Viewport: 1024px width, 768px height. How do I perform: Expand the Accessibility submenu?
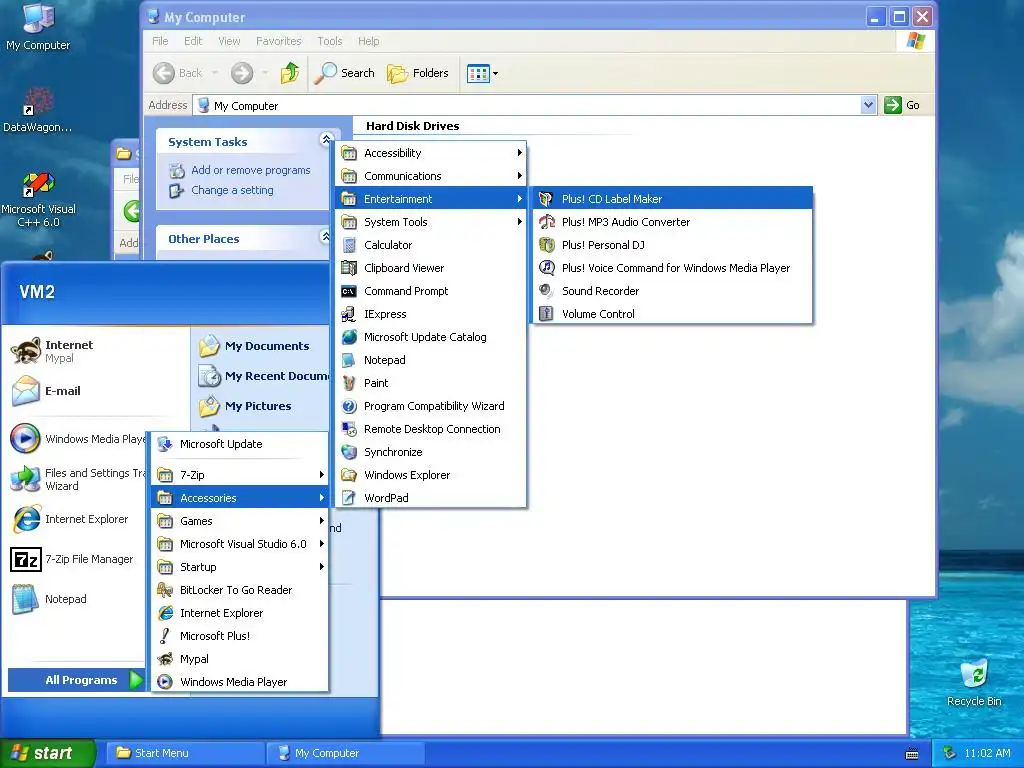431,153
